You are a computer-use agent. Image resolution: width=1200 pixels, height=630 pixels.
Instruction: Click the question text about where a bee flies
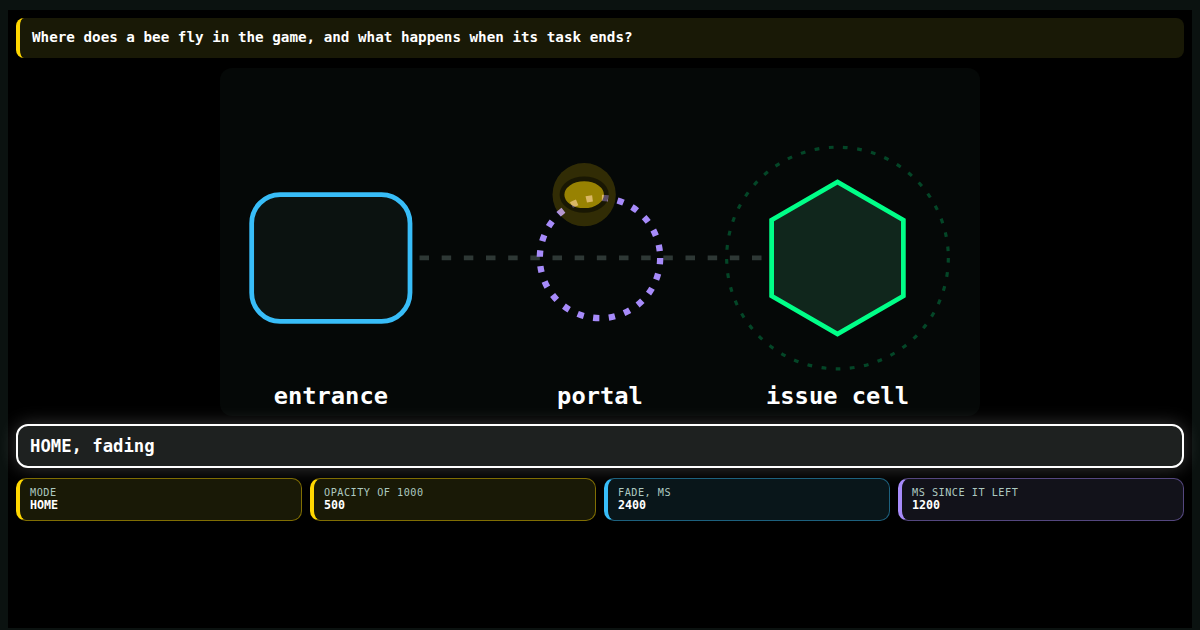pos(332,37)
